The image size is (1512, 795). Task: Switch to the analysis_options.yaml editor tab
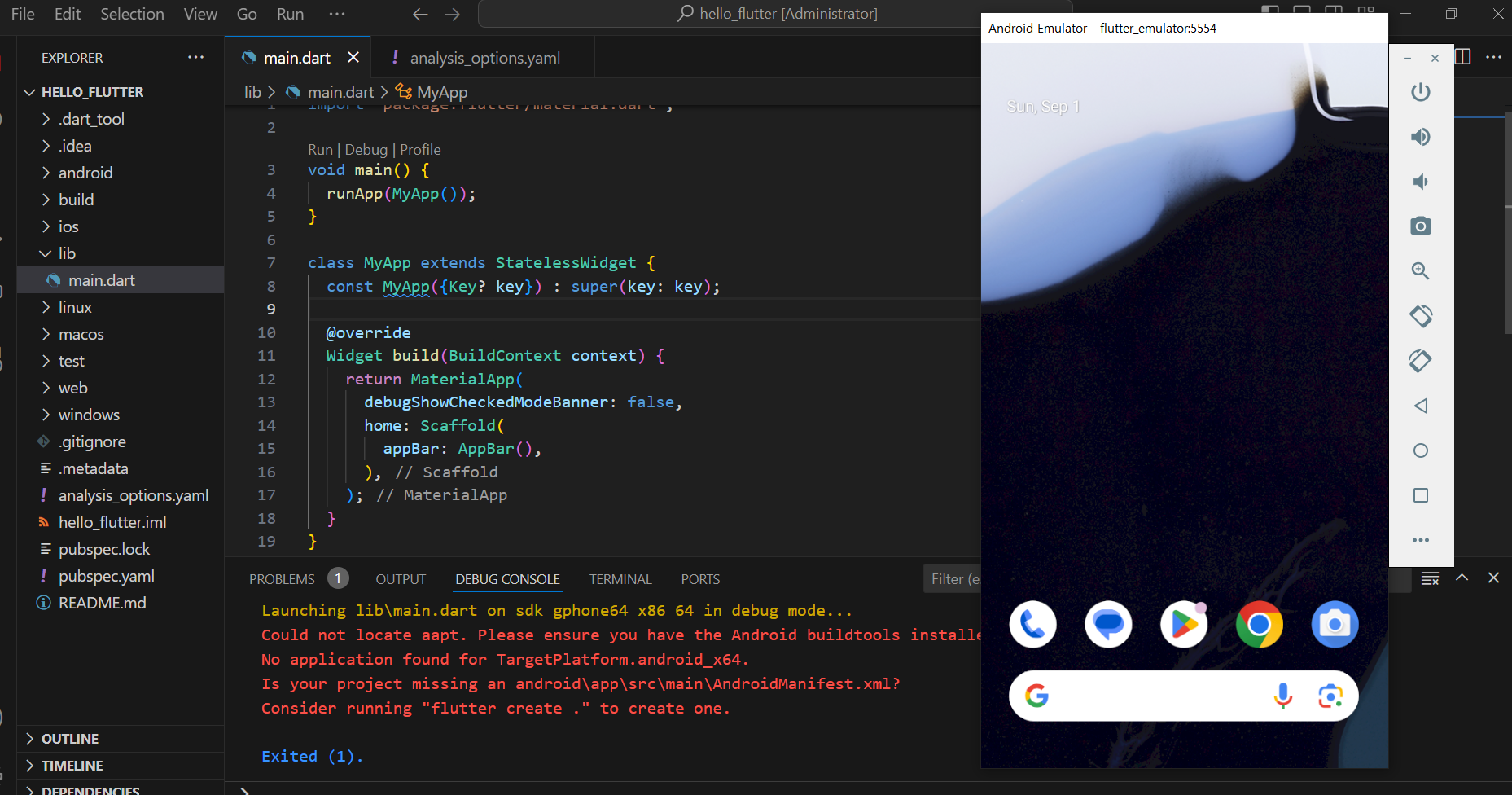484,57
